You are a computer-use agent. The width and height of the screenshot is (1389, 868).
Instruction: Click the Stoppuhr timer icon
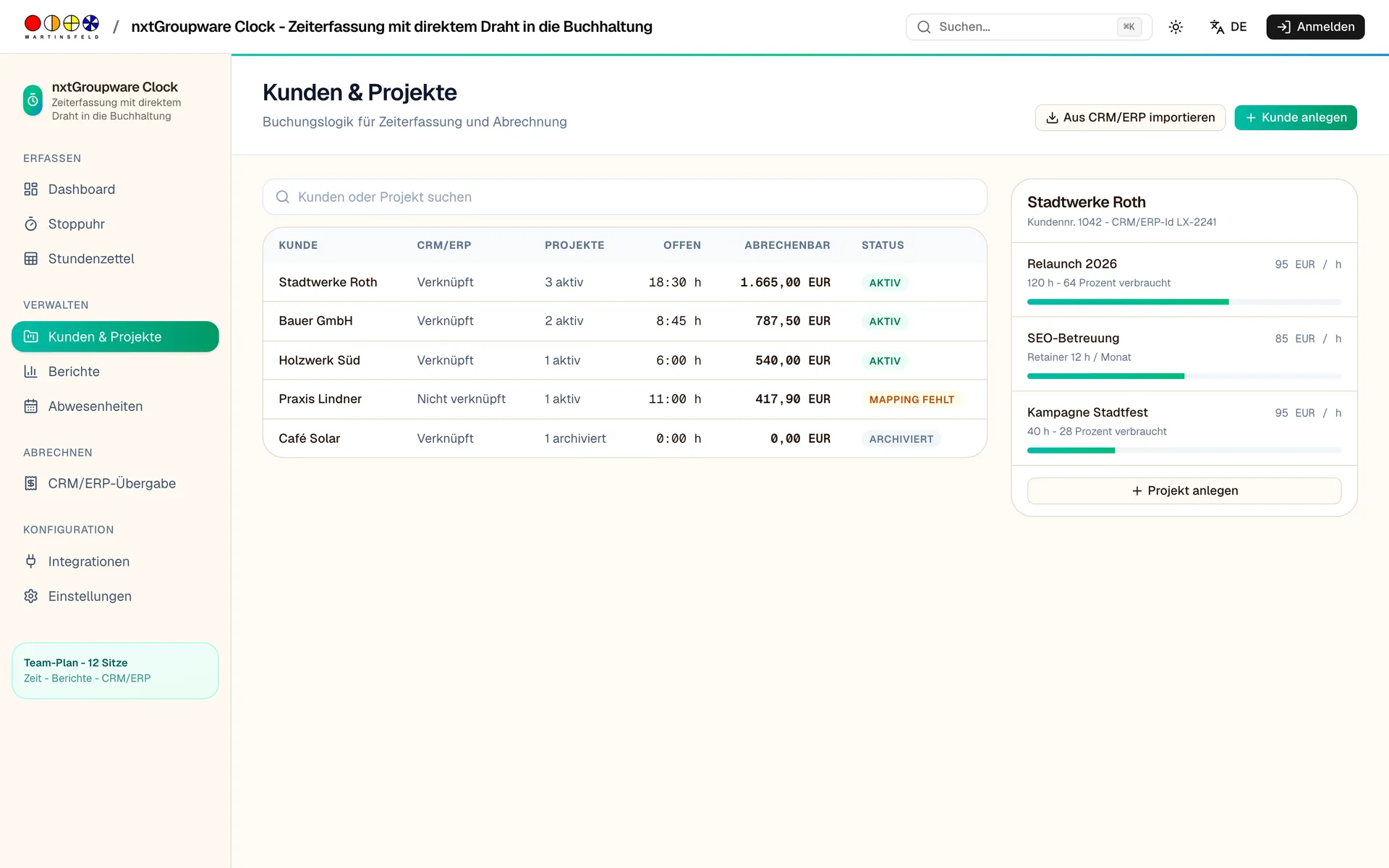(x=30, y=224)
